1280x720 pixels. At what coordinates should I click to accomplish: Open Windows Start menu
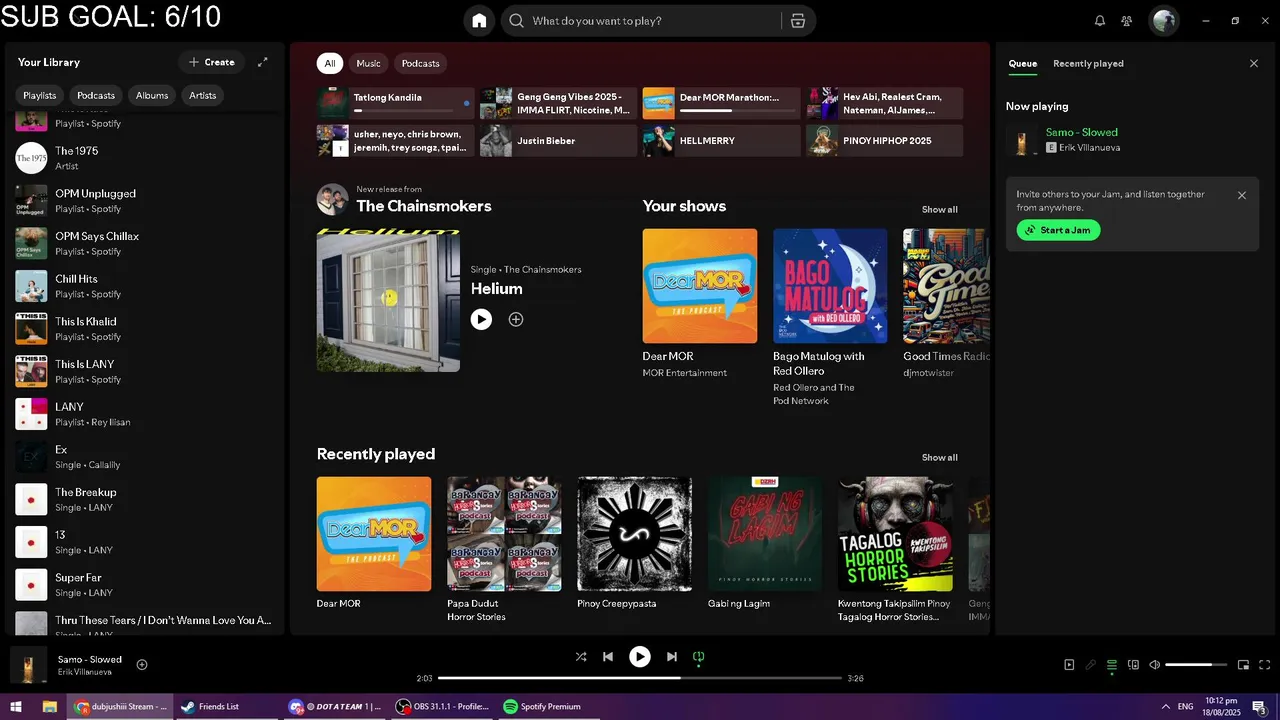15,706
